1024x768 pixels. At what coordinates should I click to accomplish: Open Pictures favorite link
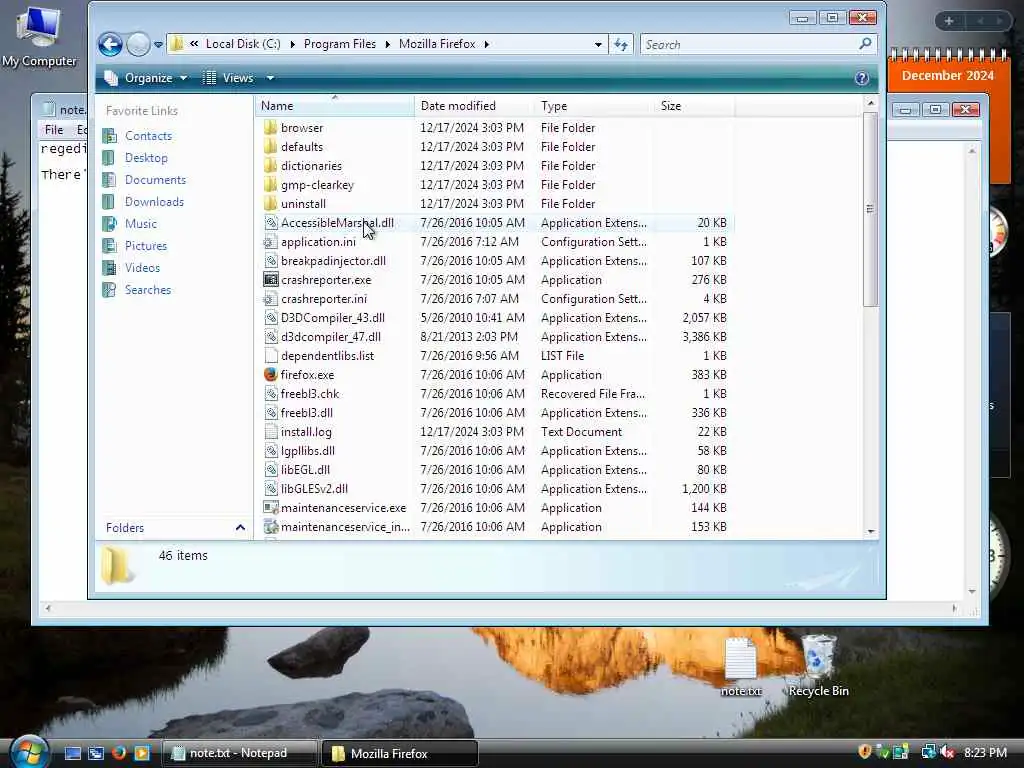[x=146, y=246]
